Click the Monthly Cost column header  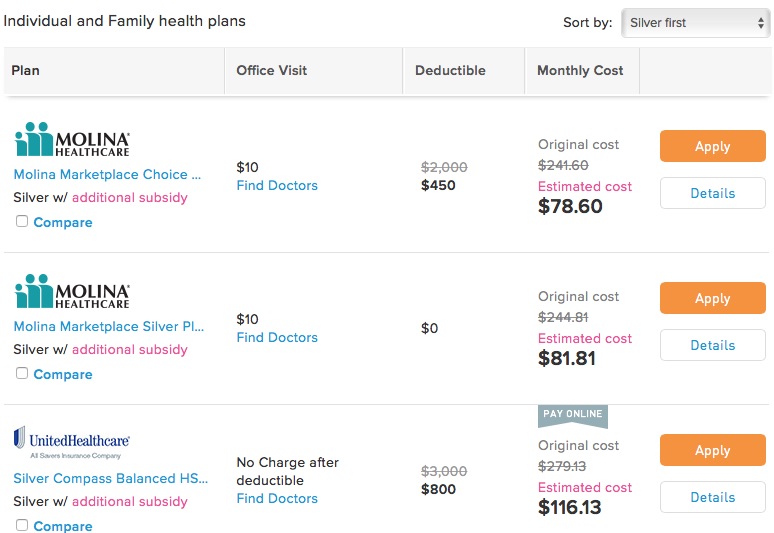pyautogui.click(x=580, y=71)
